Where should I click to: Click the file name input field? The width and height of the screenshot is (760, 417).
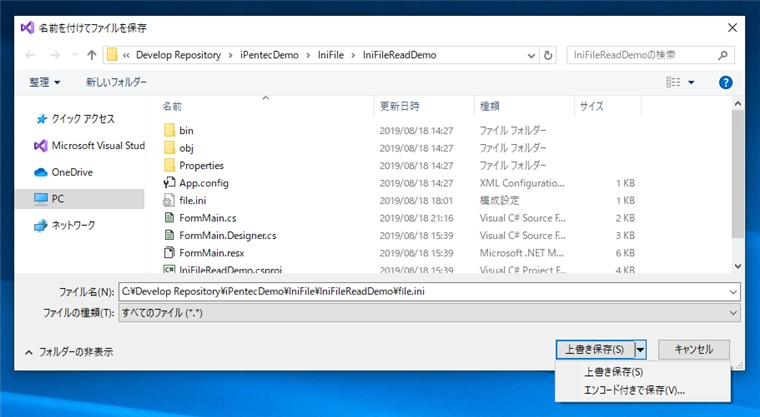pyautogui.click(x=423, y=291)
